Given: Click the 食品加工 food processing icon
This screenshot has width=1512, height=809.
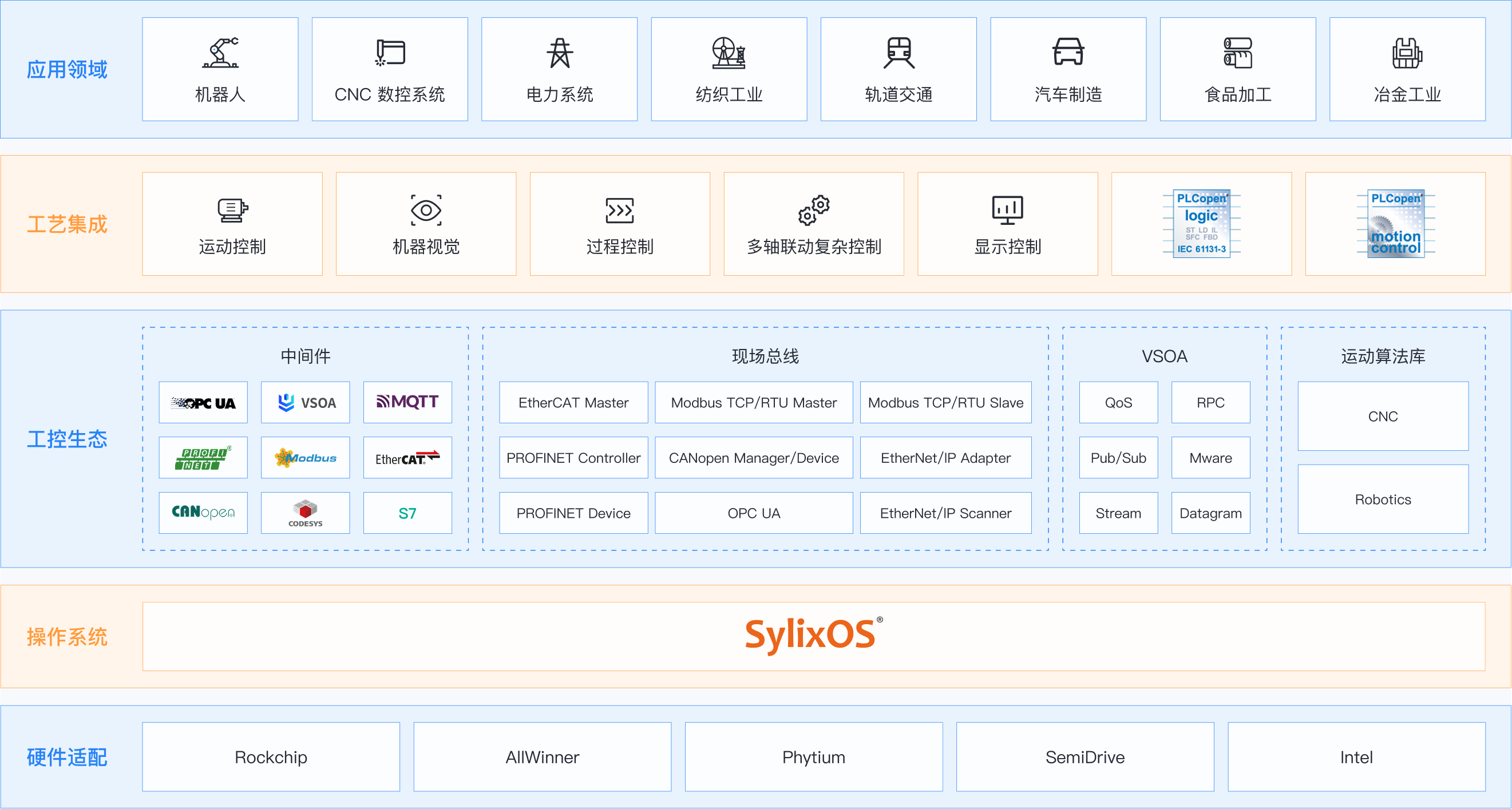Looking at the screenshot, I should pos(1238,53).
